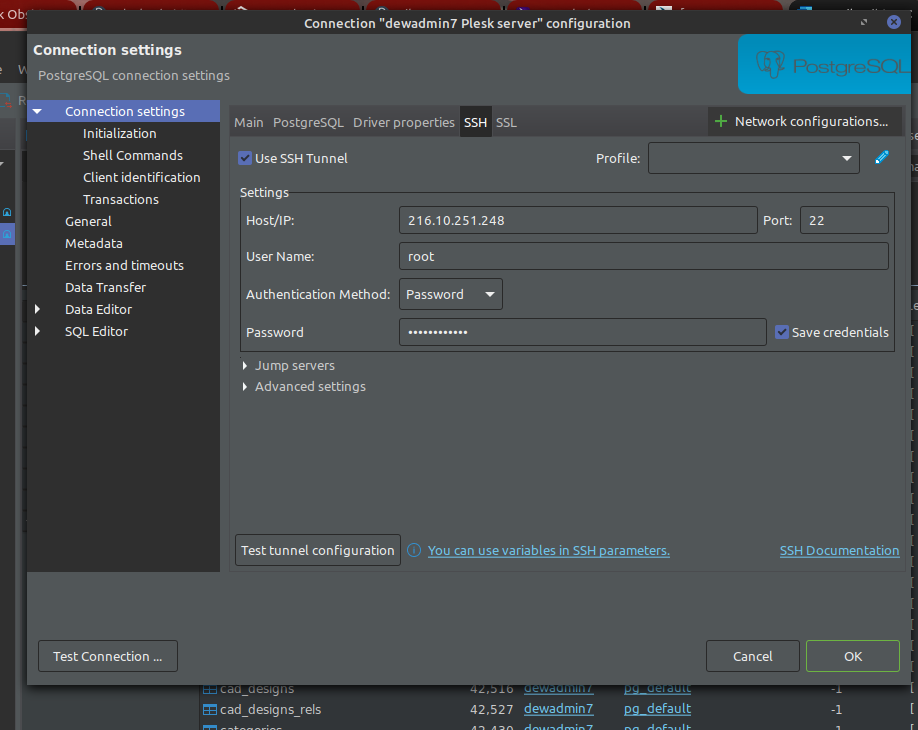Screen dimensions: 918x730
Task: Click the green plus Network configurations icon
Action: 721,122
